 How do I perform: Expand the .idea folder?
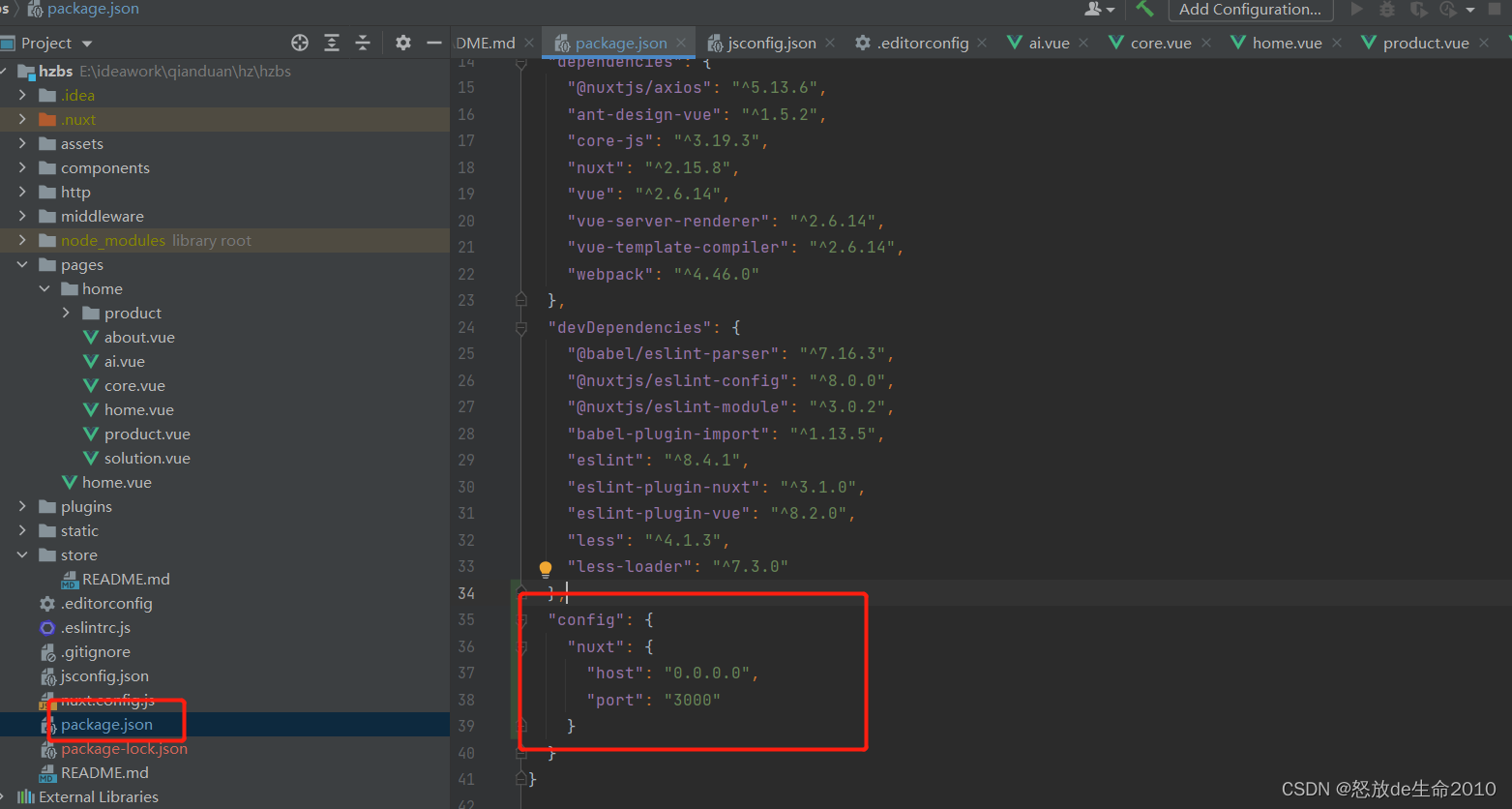[x=23, y=95]
